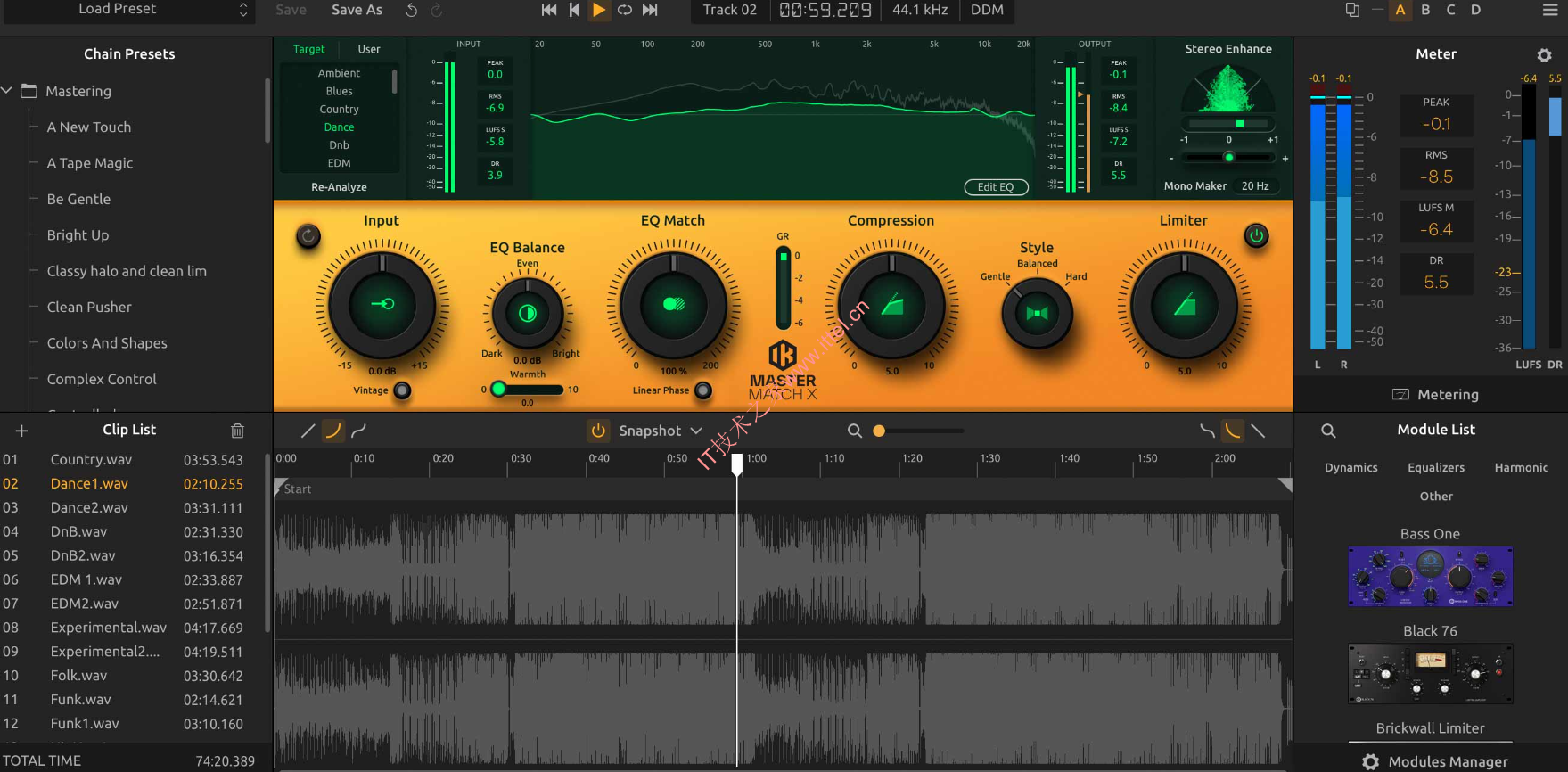Choose the Blues target genre
Image resolution: width=1568 pixels, height=772 pixels.
[339, 91]
